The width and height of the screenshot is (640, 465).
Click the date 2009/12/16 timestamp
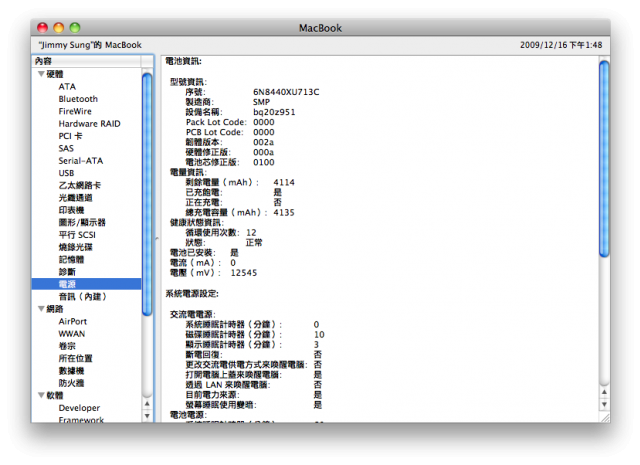pos(561,45)
